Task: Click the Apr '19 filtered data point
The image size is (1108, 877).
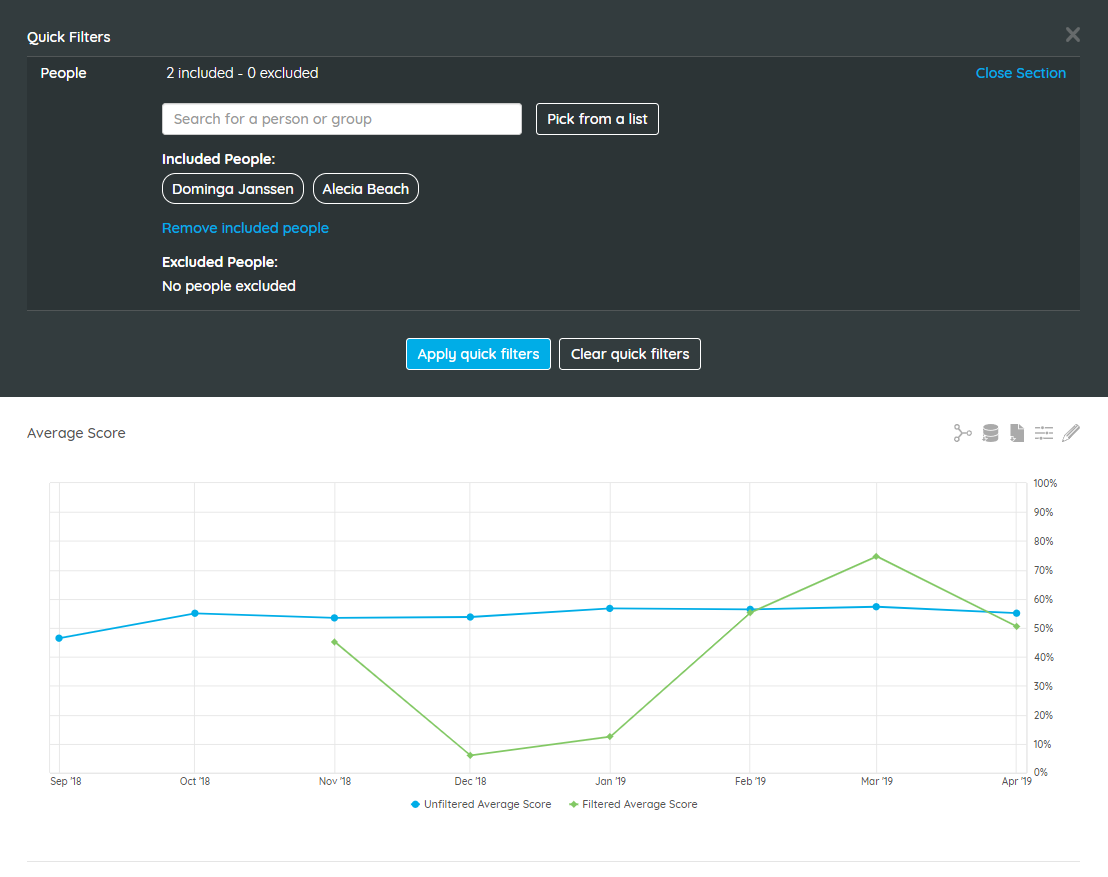Action: coord(1016,627)
